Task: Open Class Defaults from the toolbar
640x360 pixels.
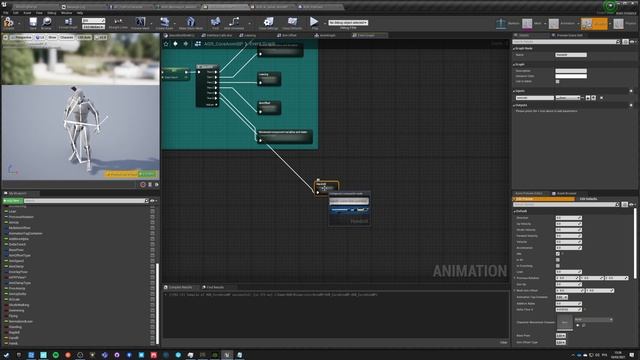Action: click(292, 23)
